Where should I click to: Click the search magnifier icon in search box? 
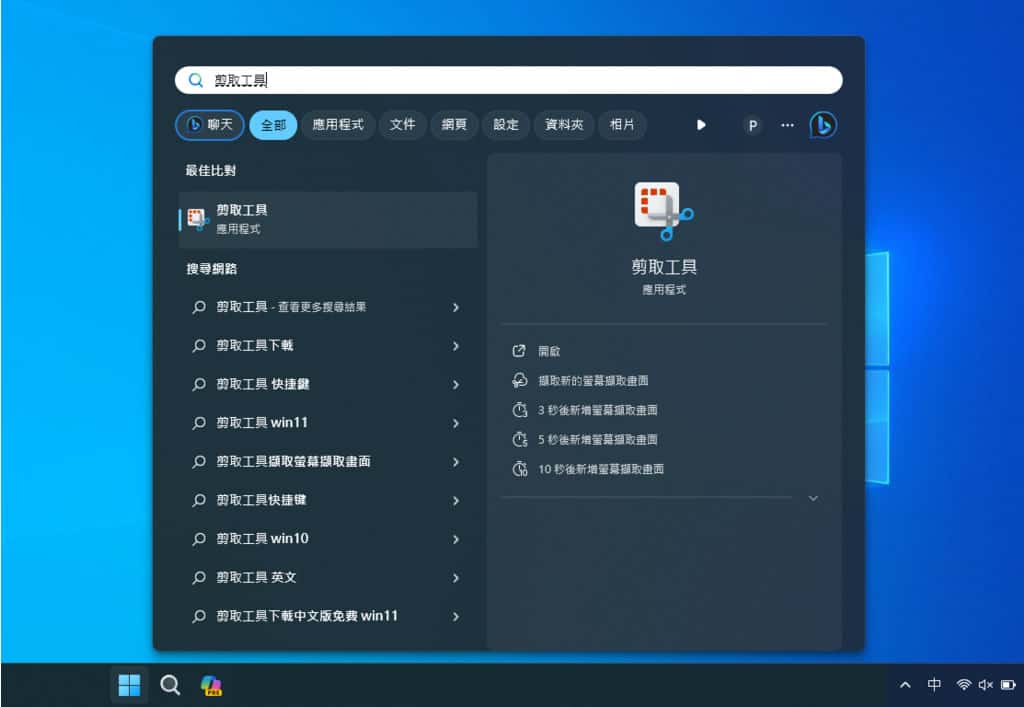click(x=195, y=80)
